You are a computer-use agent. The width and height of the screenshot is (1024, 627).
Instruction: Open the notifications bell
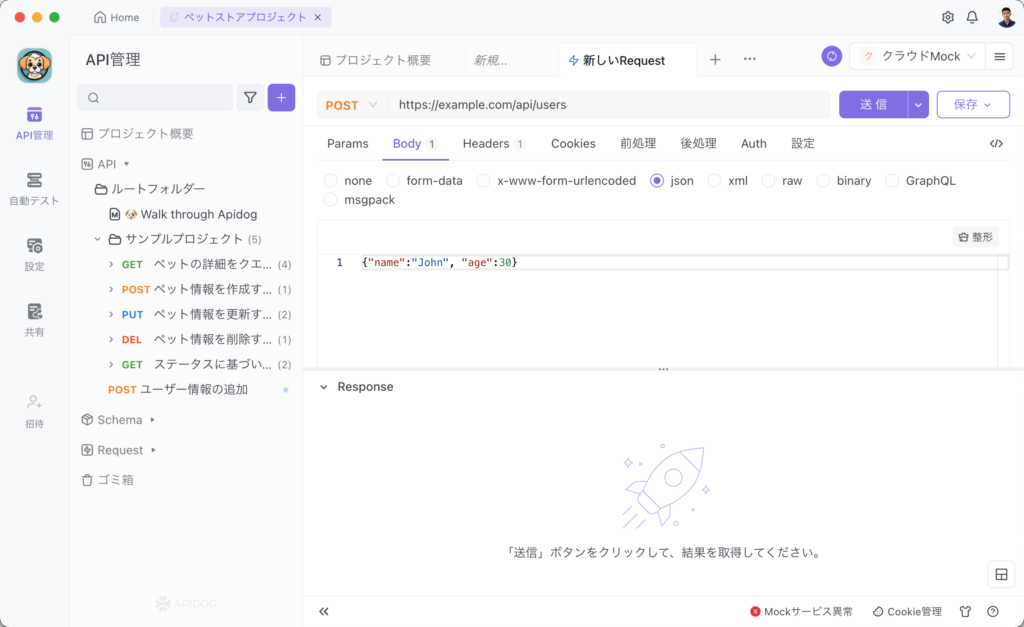(x=972, y=18)
